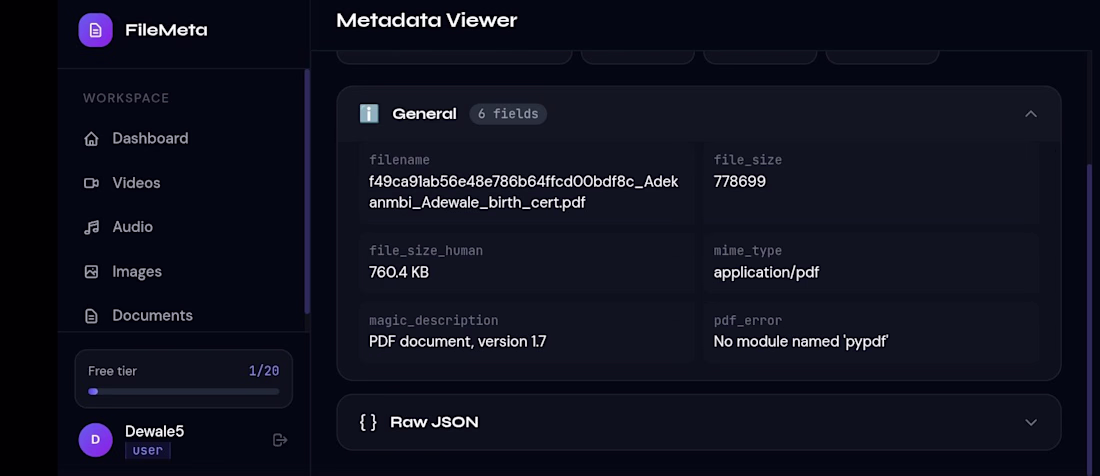Click the Dashboard home icon
The width and height of the screenshot is (1100, 476).
[92, 139]
